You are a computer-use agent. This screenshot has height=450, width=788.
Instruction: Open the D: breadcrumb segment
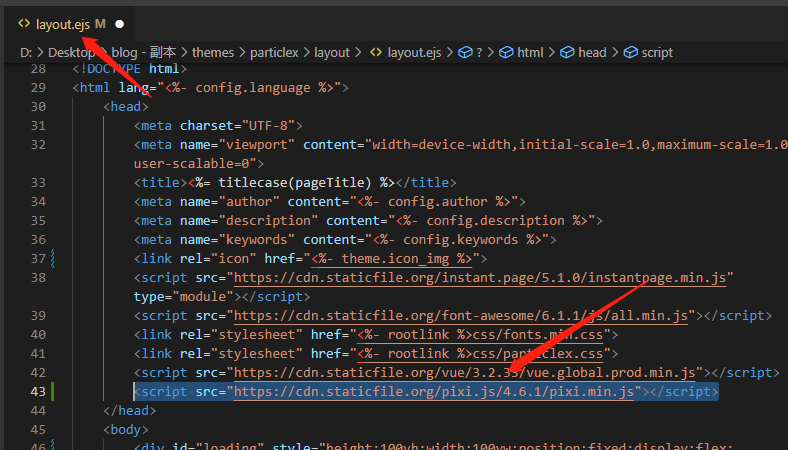(x=26, y=52)
